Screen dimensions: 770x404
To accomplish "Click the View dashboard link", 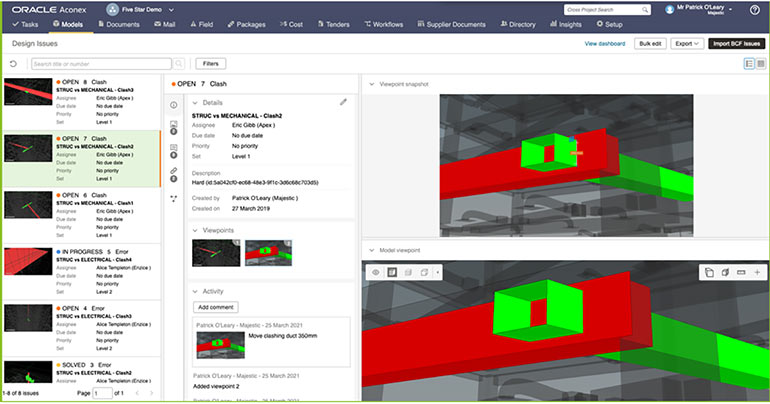I will pos(605,44).
